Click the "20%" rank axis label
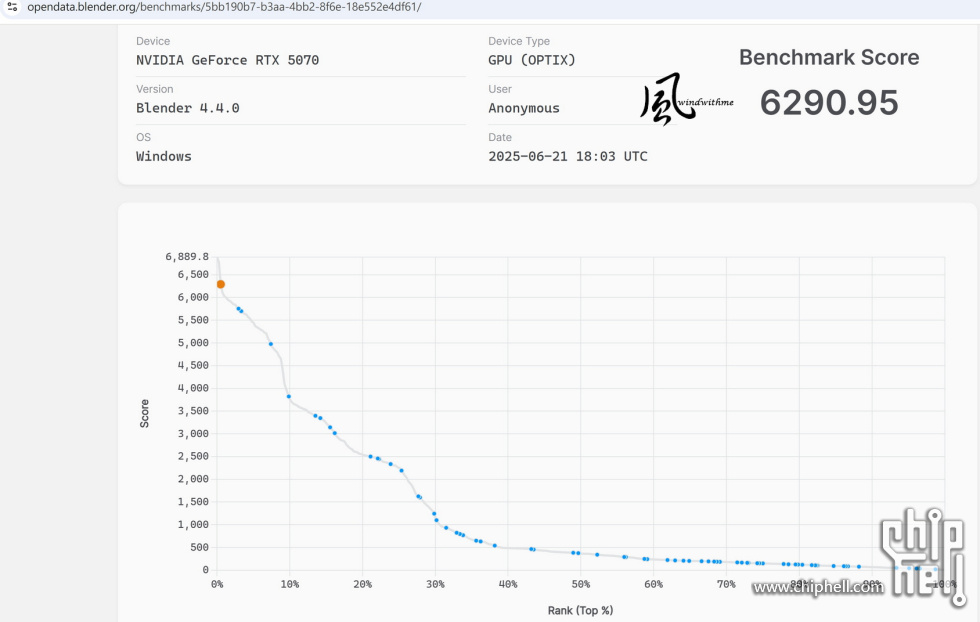 point(362,584)
